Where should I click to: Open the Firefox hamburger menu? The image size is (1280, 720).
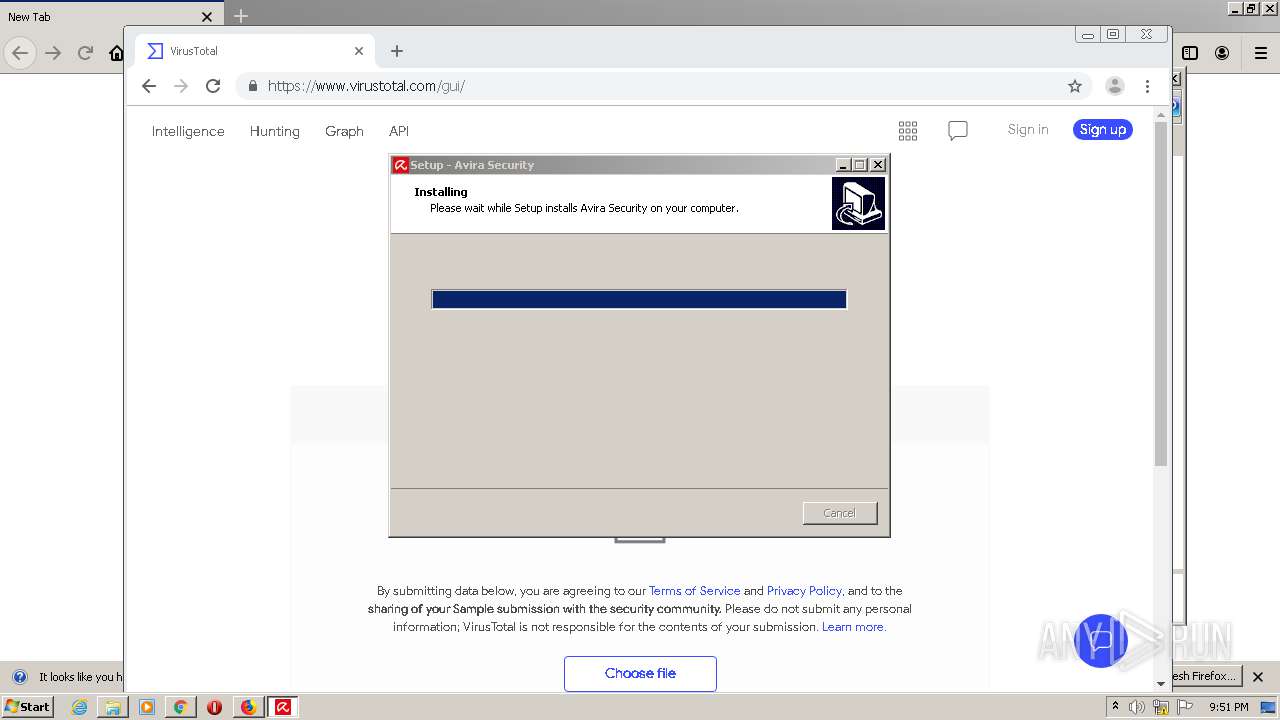1261,53
